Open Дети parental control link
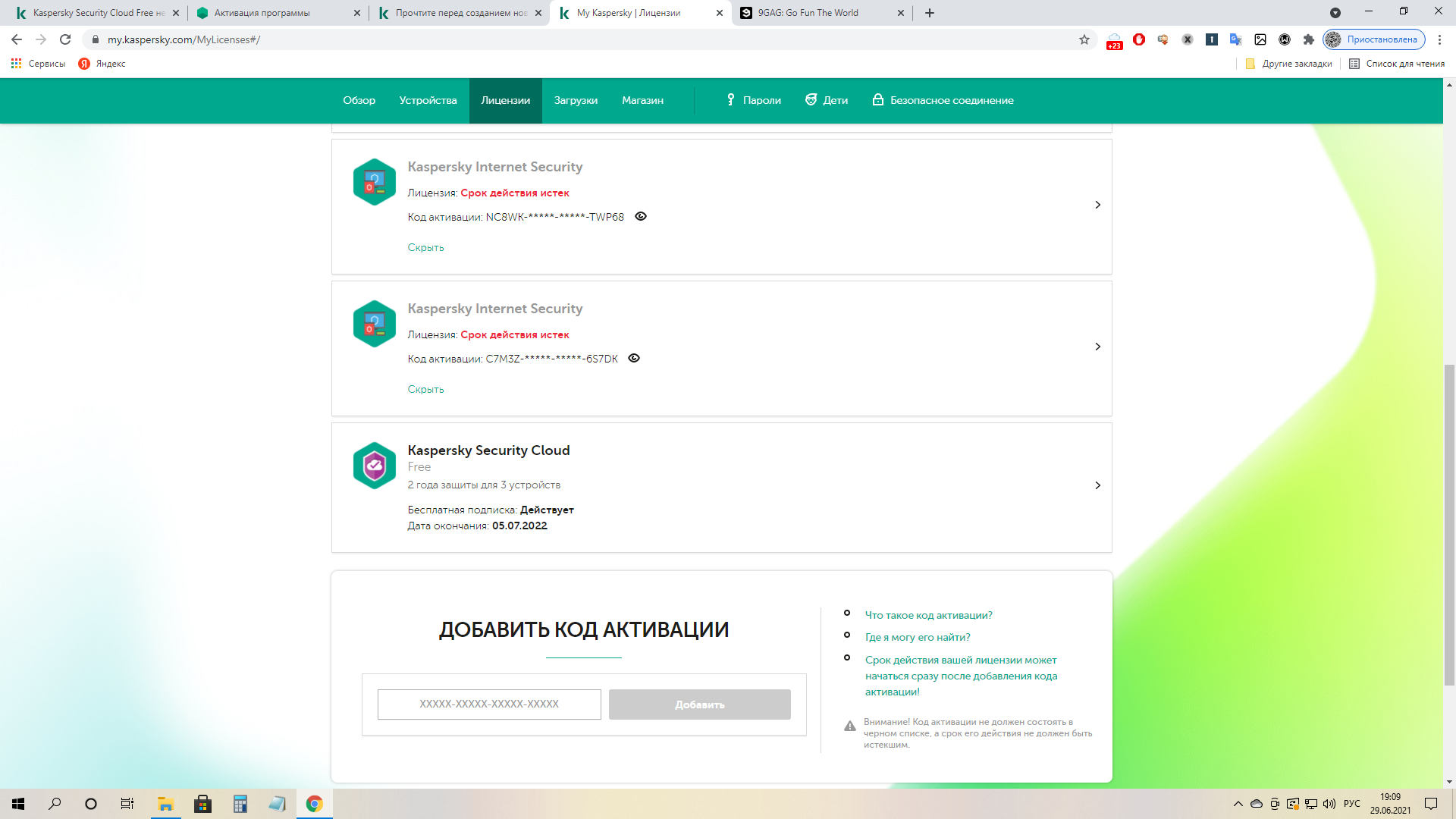The width and height of the screenshot is (1456, 819). (827, 100)
